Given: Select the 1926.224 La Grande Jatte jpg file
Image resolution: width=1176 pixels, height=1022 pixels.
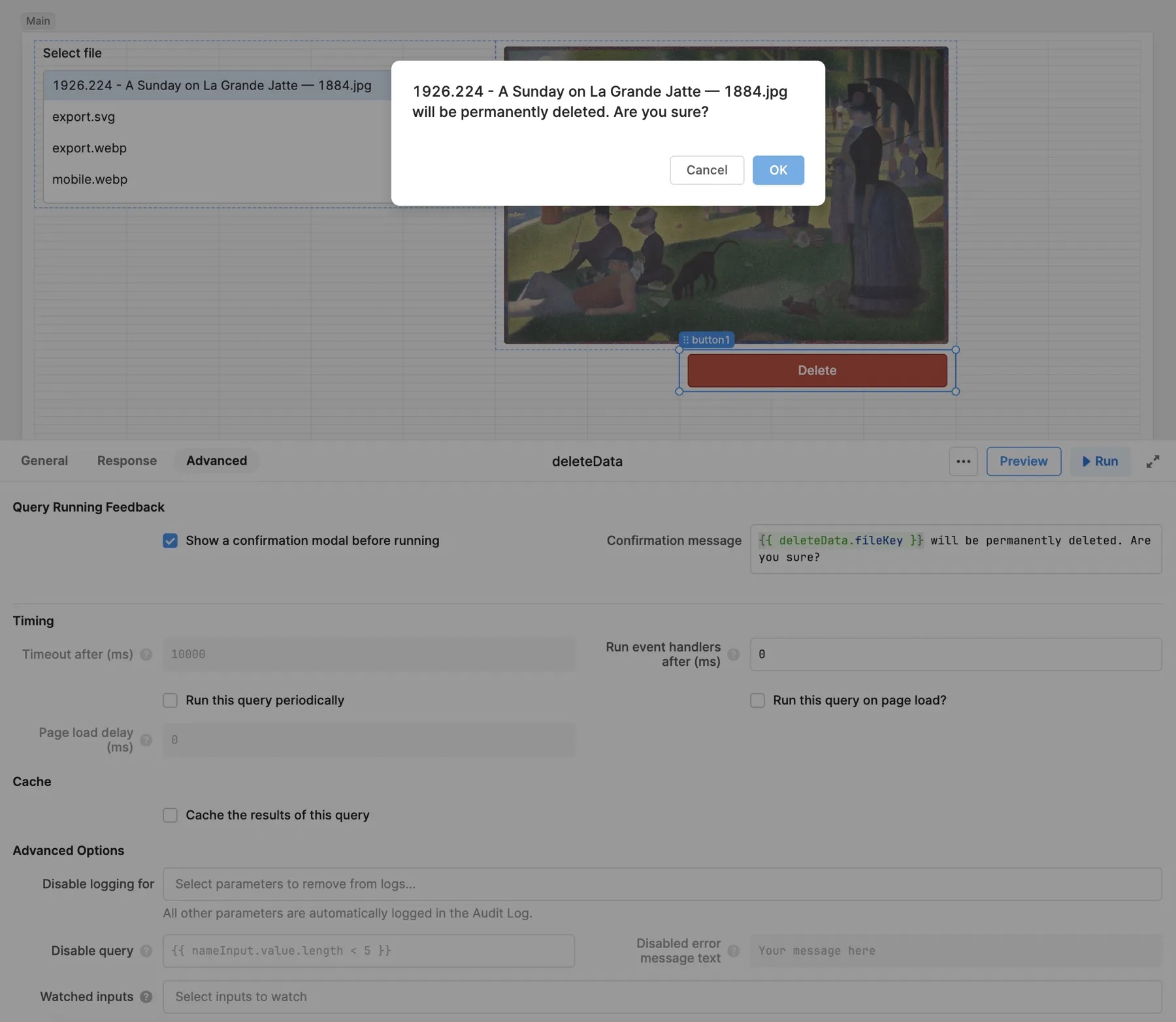Looking at the screenshot, I should 218,86.
